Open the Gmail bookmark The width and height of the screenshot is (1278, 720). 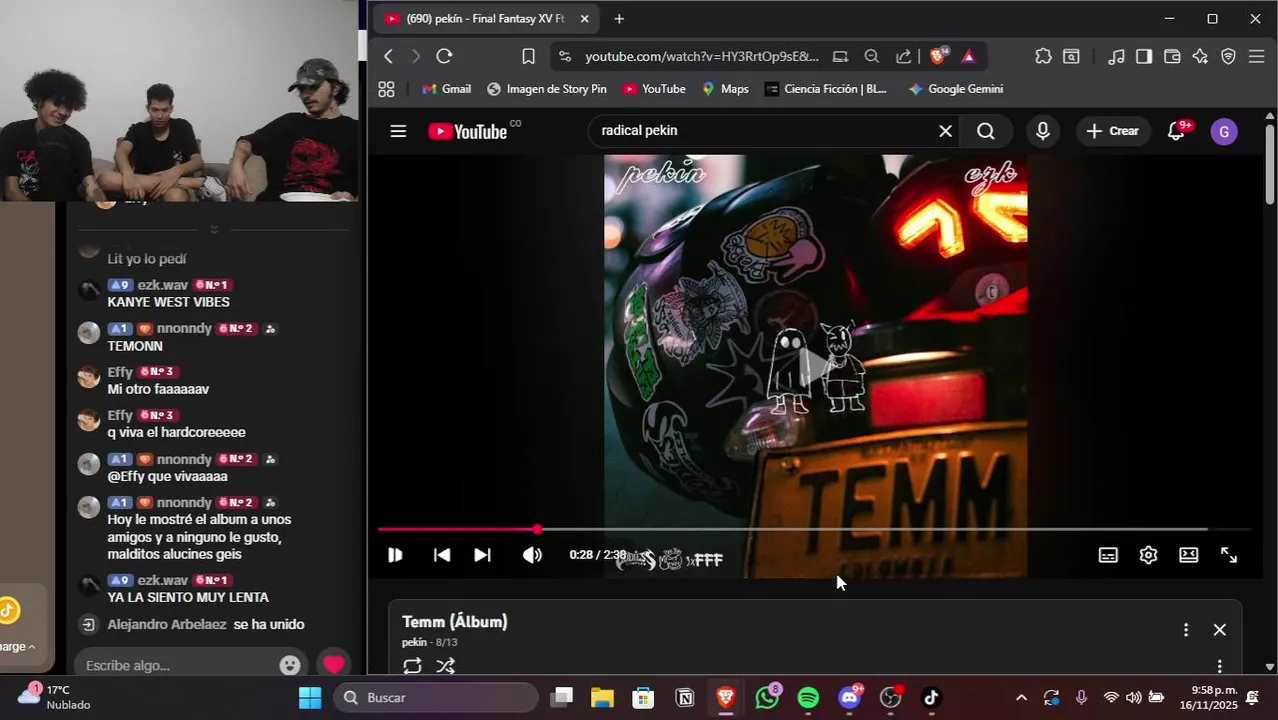(x=446, y=89)
